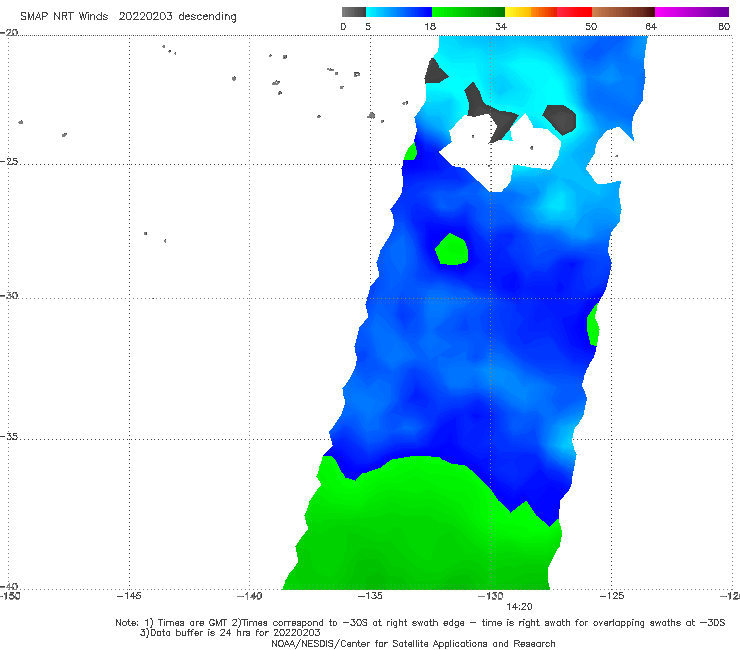Click the gray 0–5 segment of the color bar

[353, 12]
